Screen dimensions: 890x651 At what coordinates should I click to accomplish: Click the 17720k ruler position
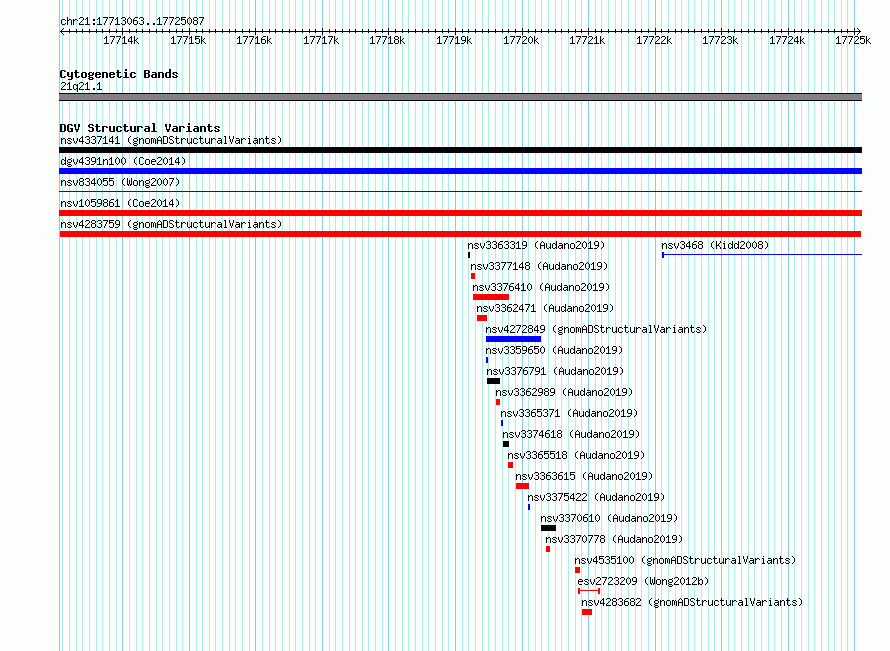tap(521, 40)
